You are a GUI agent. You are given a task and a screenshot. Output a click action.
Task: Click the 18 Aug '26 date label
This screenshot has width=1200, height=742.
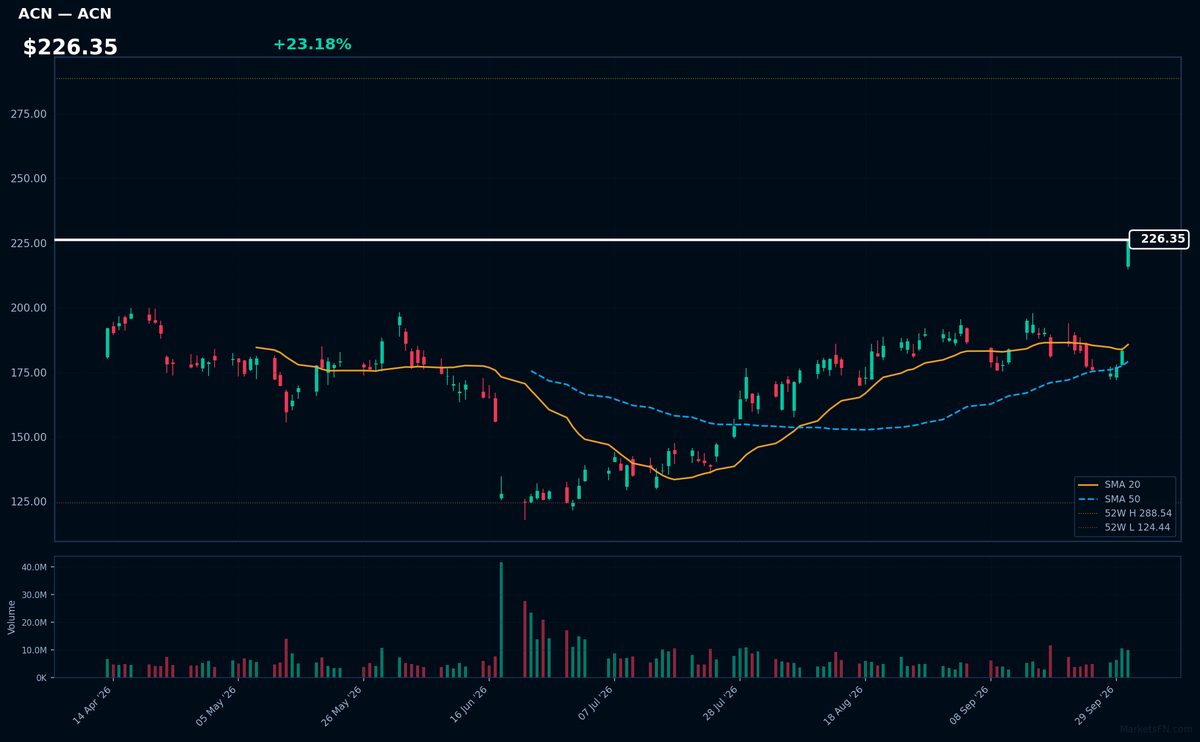tap(845, 704)
